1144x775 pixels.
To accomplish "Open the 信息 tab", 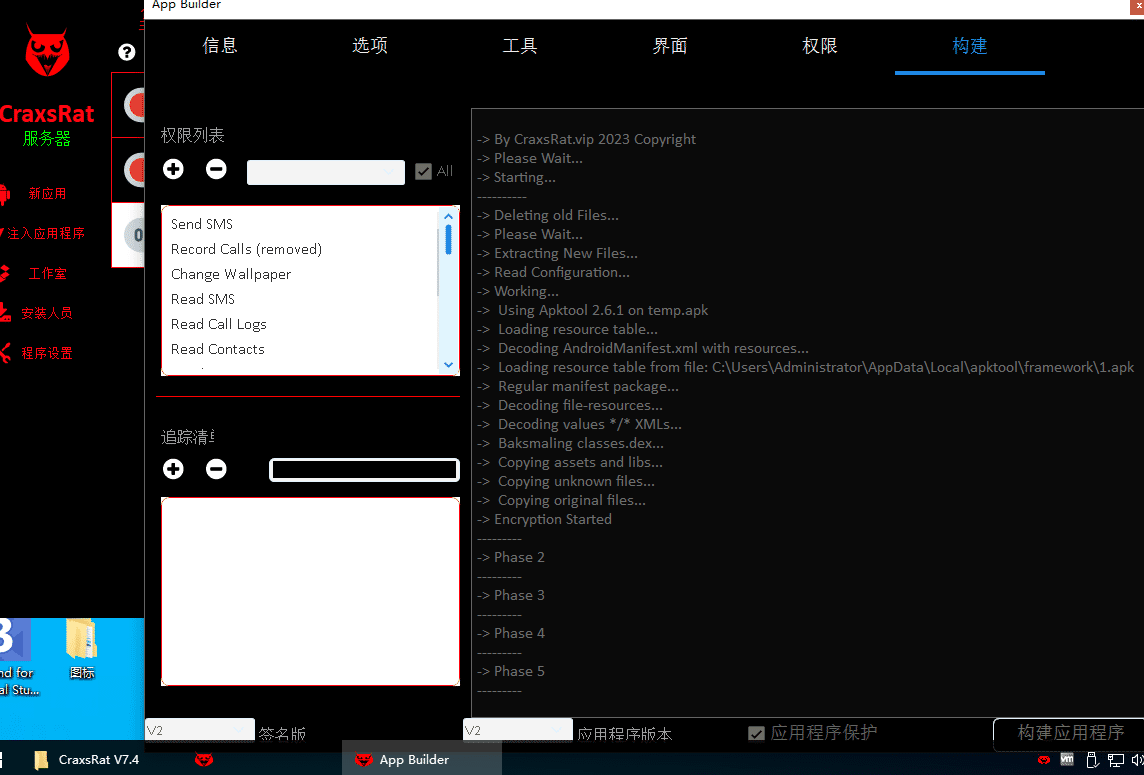I will (x=220, y=45).
